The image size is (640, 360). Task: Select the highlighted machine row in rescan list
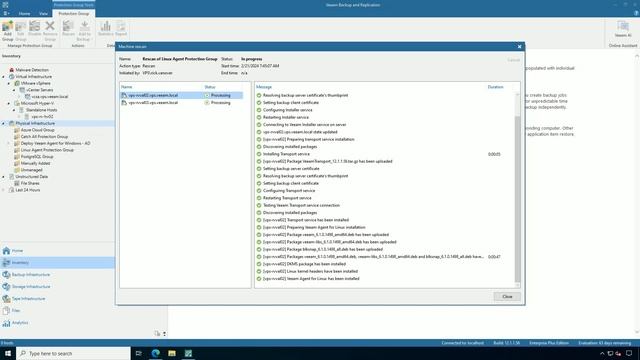point(182,95)
